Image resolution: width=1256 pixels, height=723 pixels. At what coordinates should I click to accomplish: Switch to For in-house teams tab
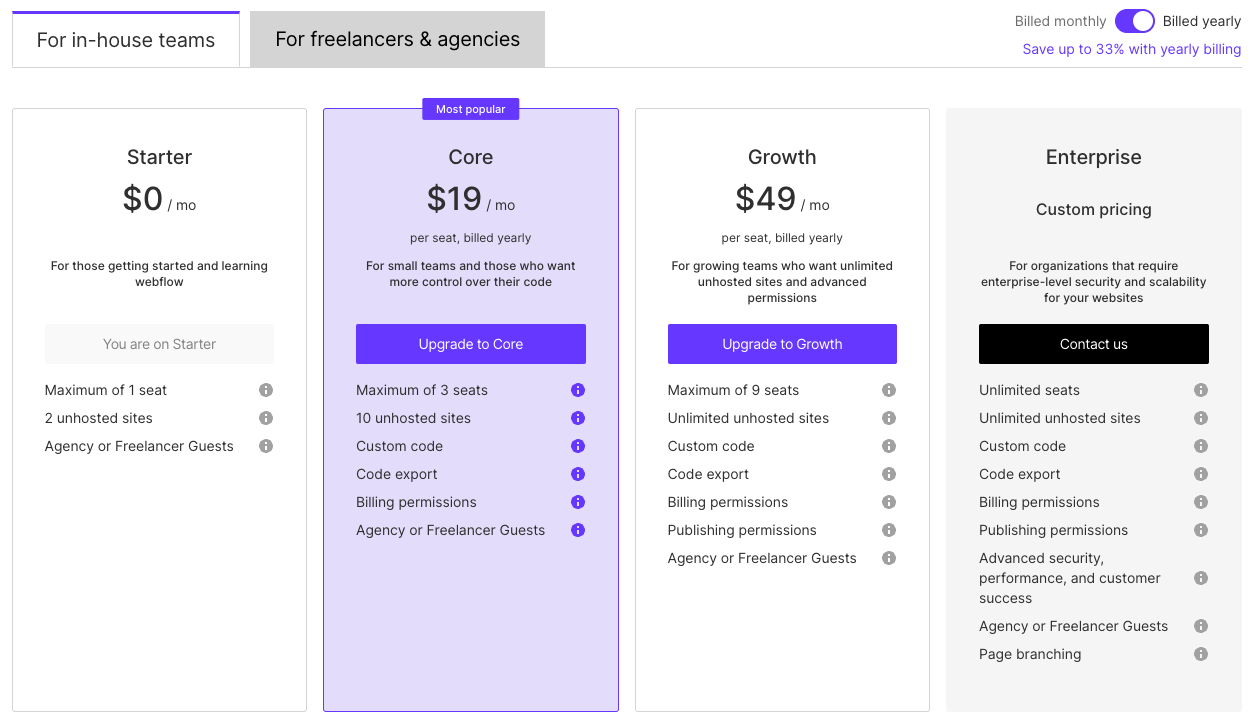tap(126, 40)
